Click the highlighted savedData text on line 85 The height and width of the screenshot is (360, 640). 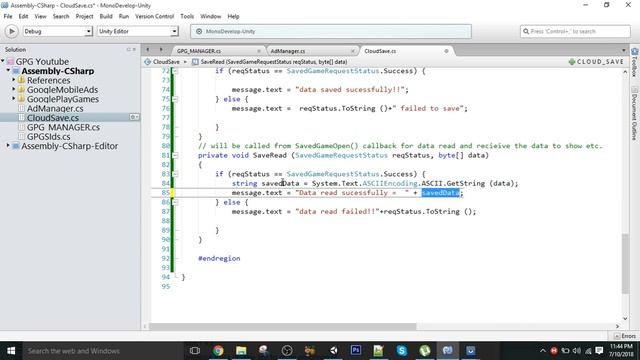coord(440,193)
